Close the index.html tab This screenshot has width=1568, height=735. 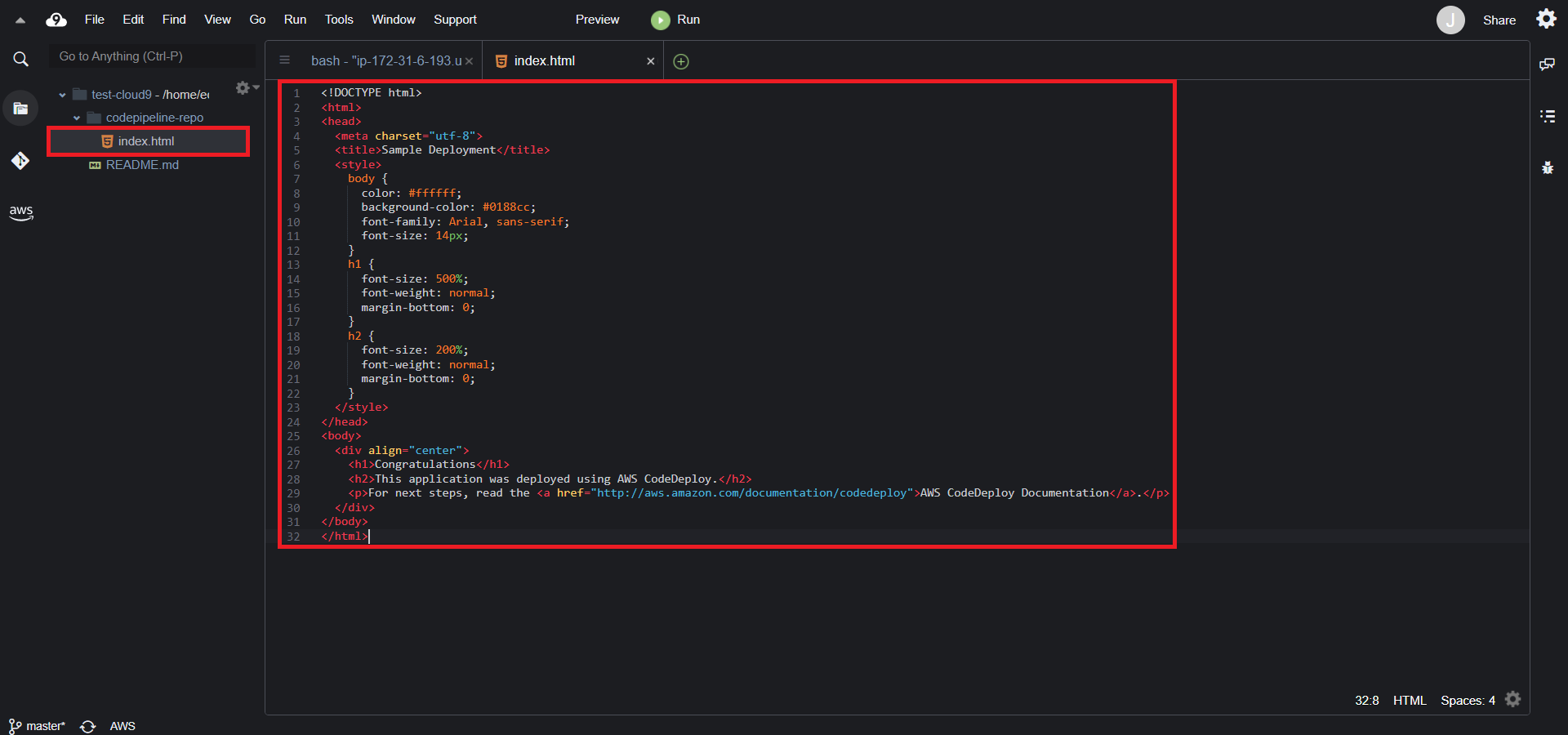tap(650, 61)
